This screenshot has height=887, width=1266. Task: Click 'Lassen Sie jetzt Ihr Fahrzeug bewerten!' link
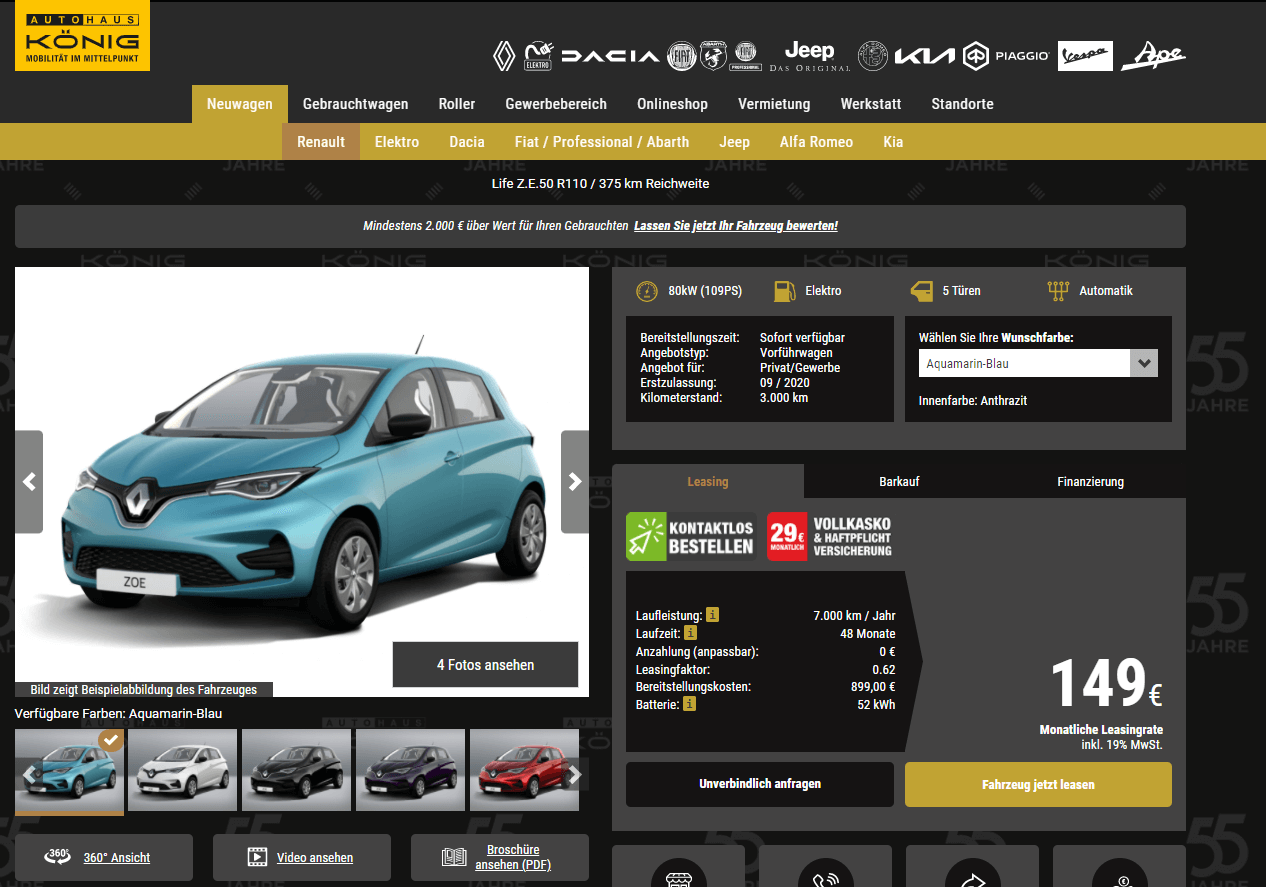click(736, 226)
